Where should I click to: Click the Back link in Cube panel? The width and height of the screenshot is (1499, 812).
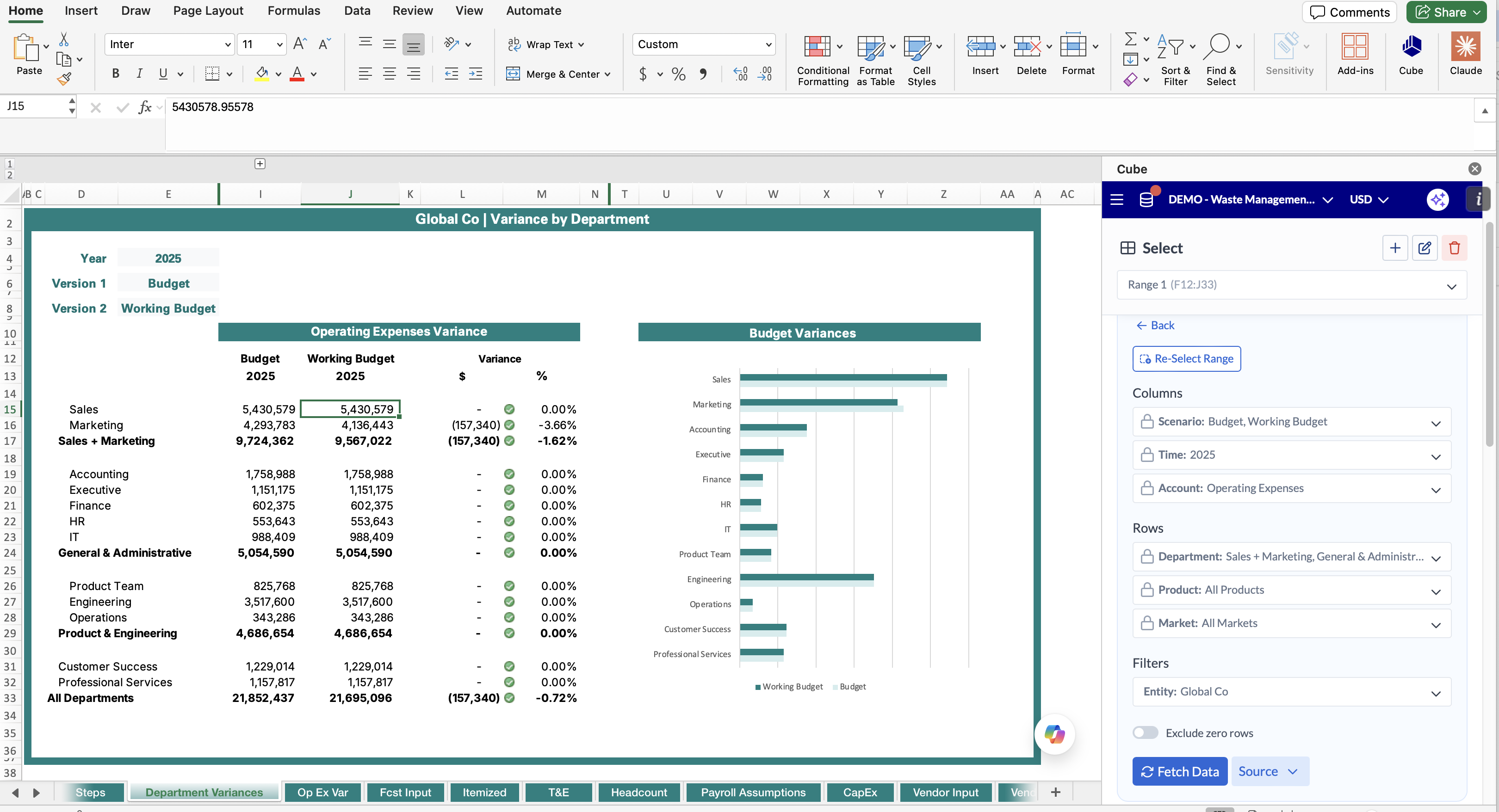click(1155, 325)
